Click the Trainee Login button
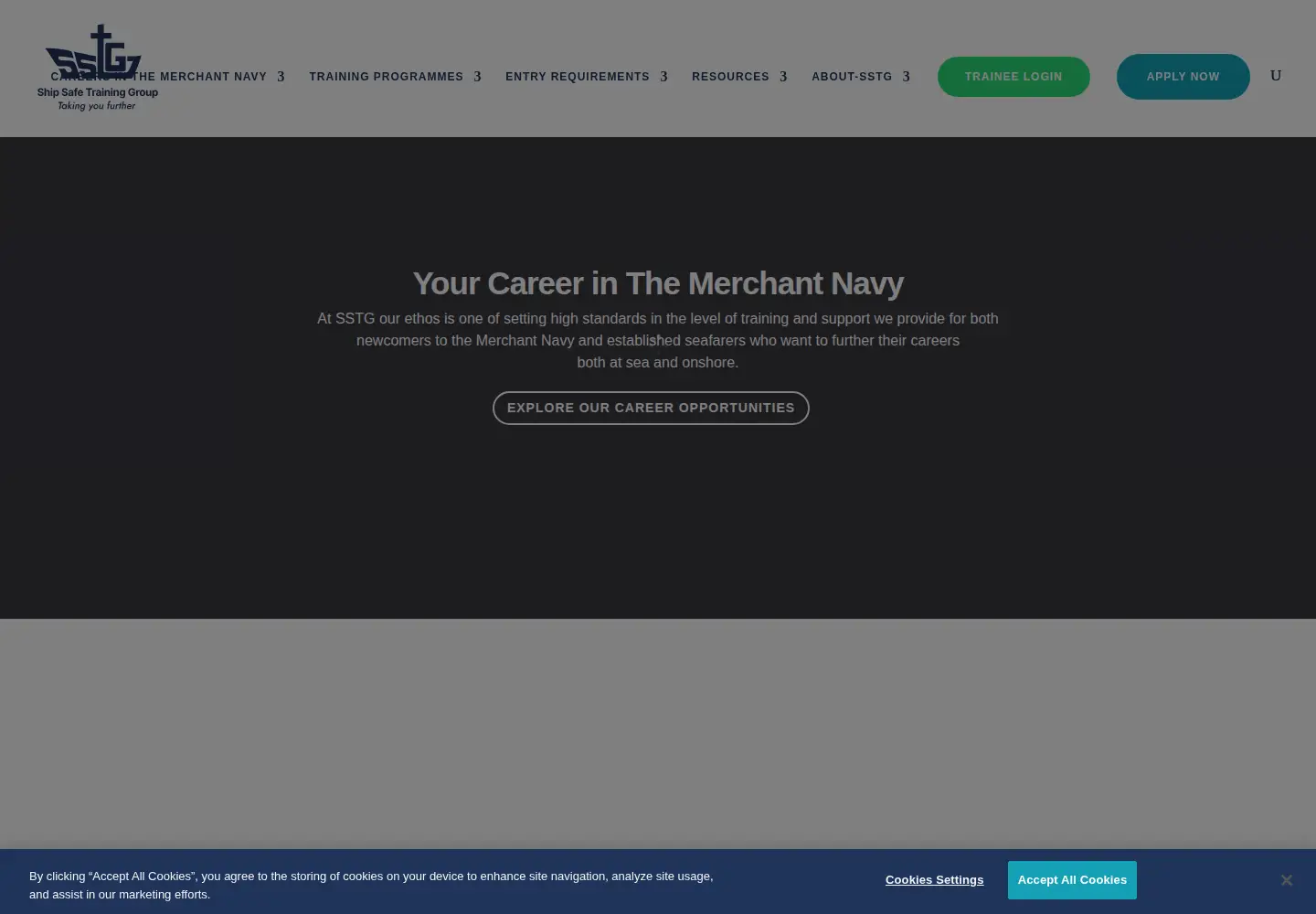The width and height of the screenshot is (1316, 914). coord(1014,77)
